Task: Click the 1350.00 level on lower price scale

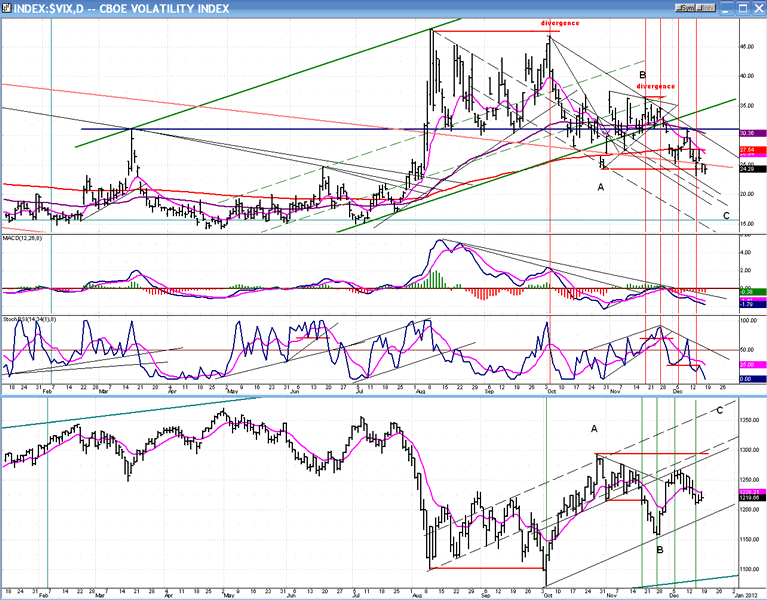Action: 748,420
